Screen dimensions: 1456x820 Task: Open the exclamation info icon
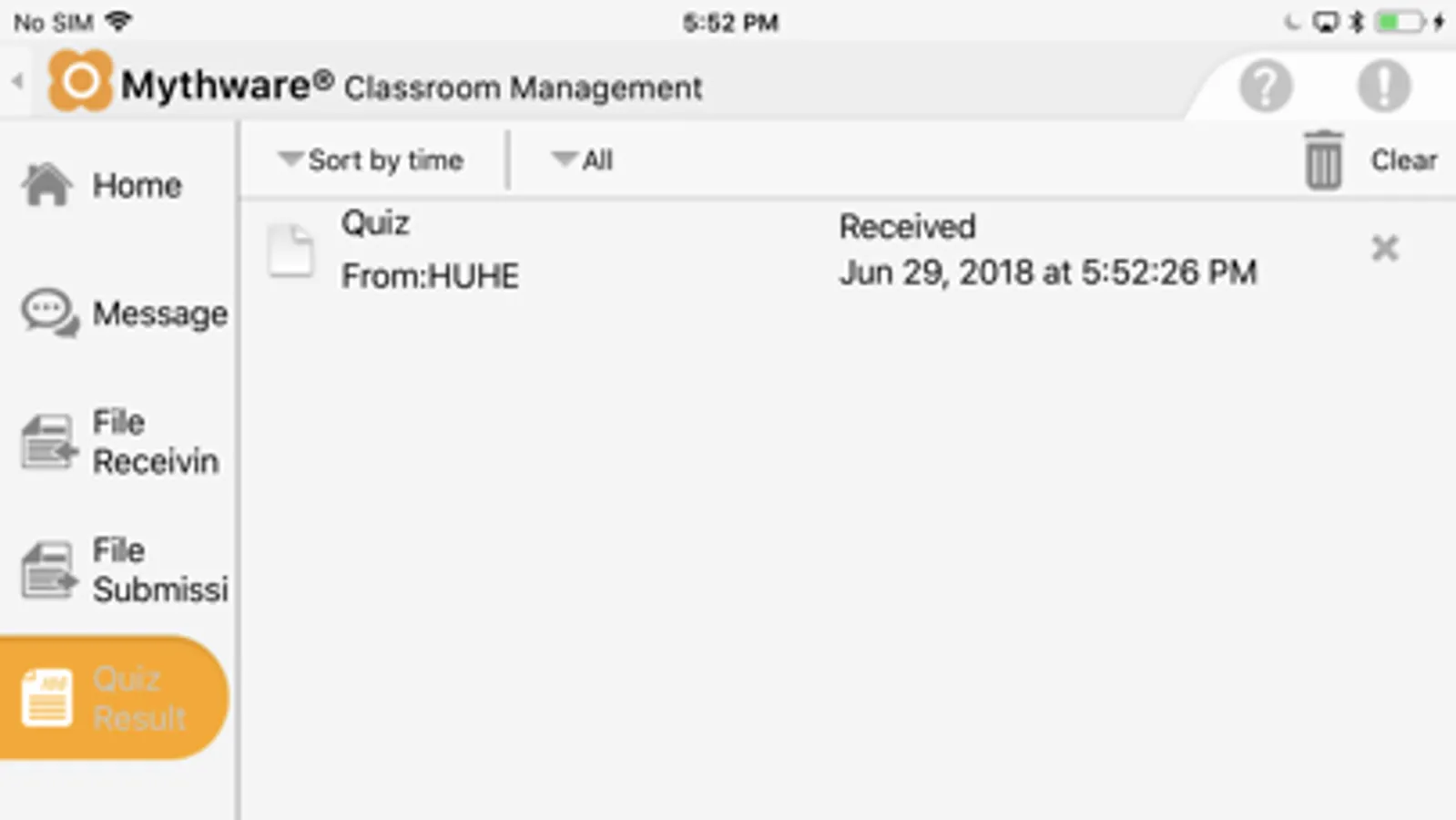pyautogui.click(x=1384, y=87)
